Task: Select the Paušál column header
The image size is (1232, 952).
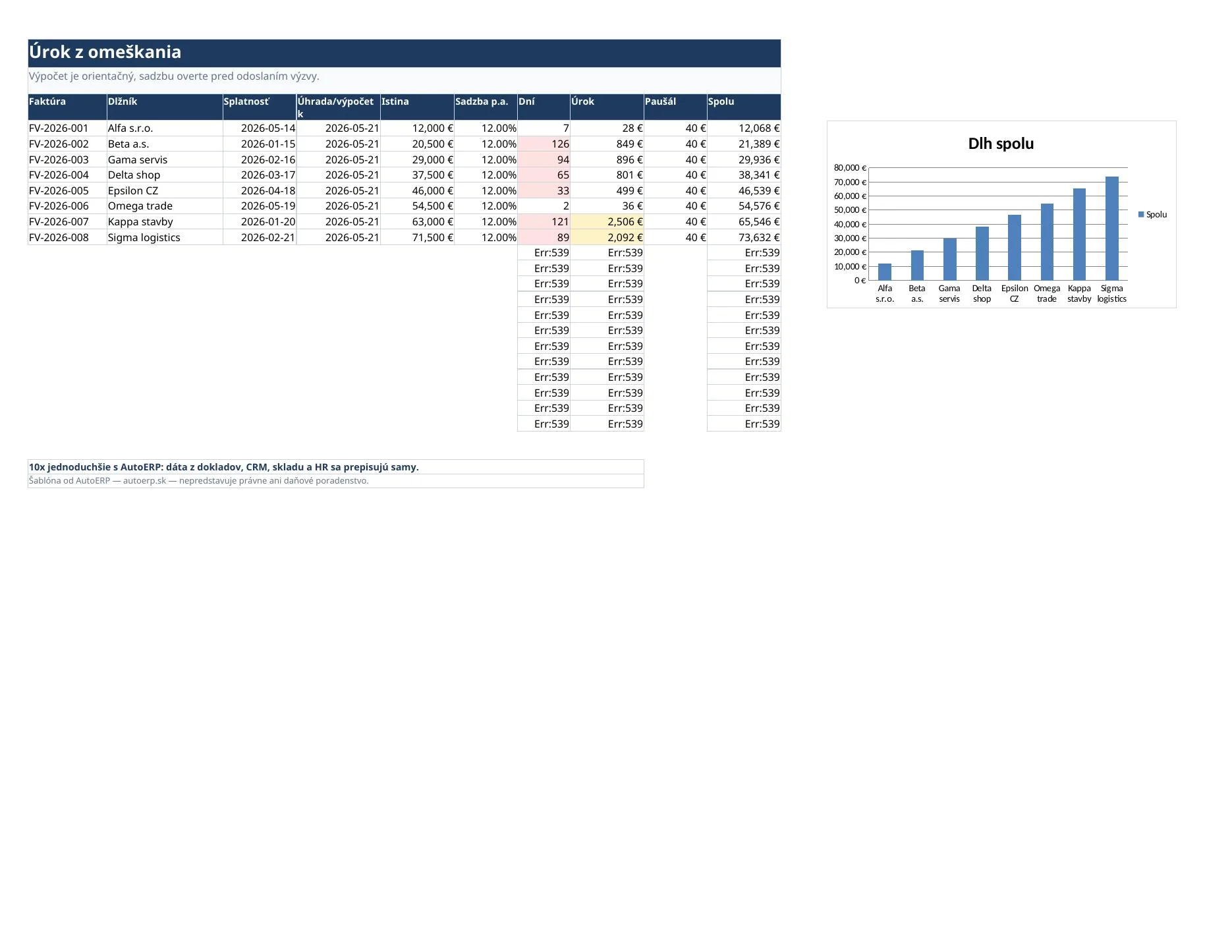Action: tap(675, 107)
